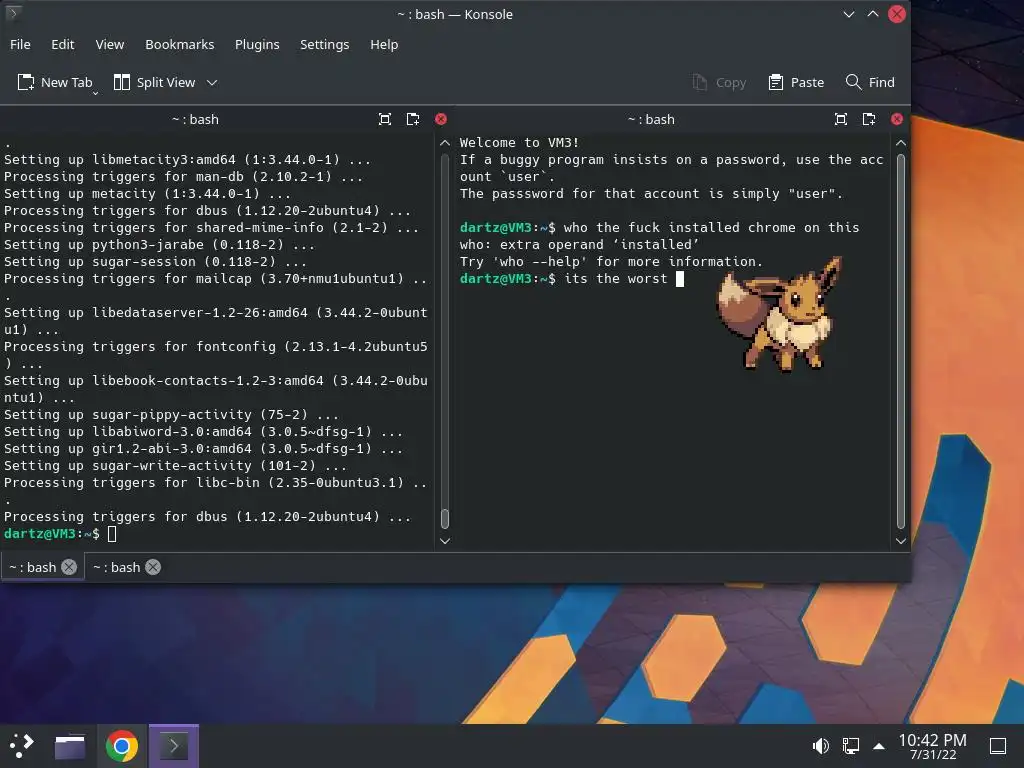The height and width of the screenshot is (768, 1024).
Task: Click the New Tab toolbar button
Action: (x=55, y=82)
